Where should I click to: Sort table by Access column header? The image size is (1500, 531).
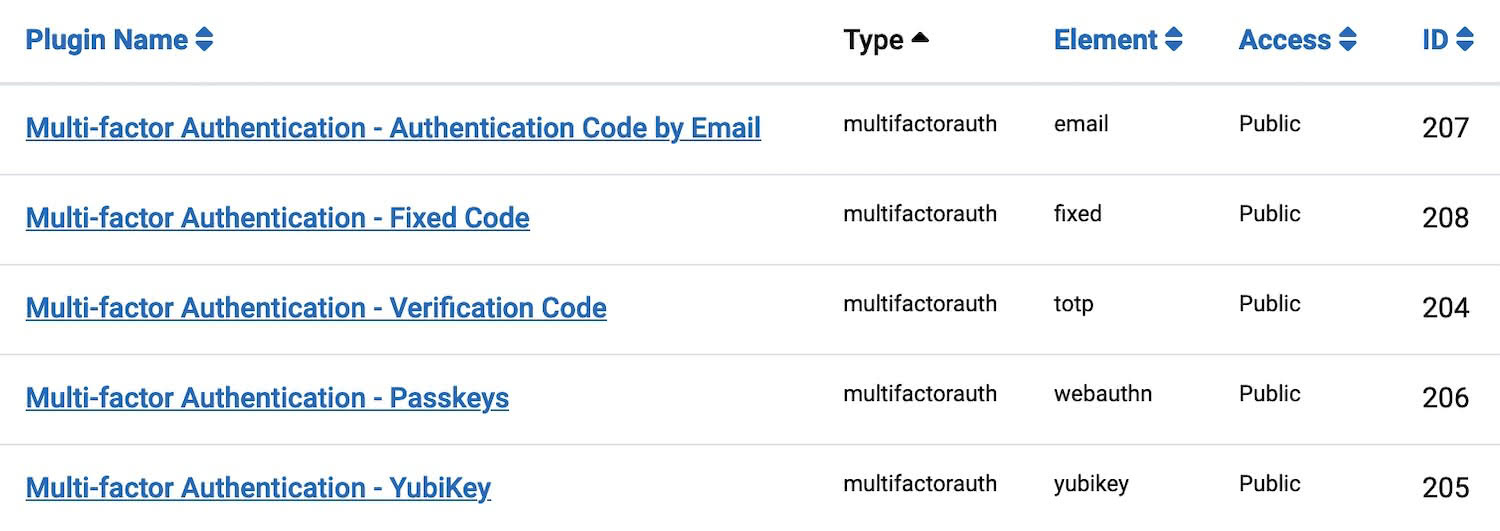(1284, 40)
